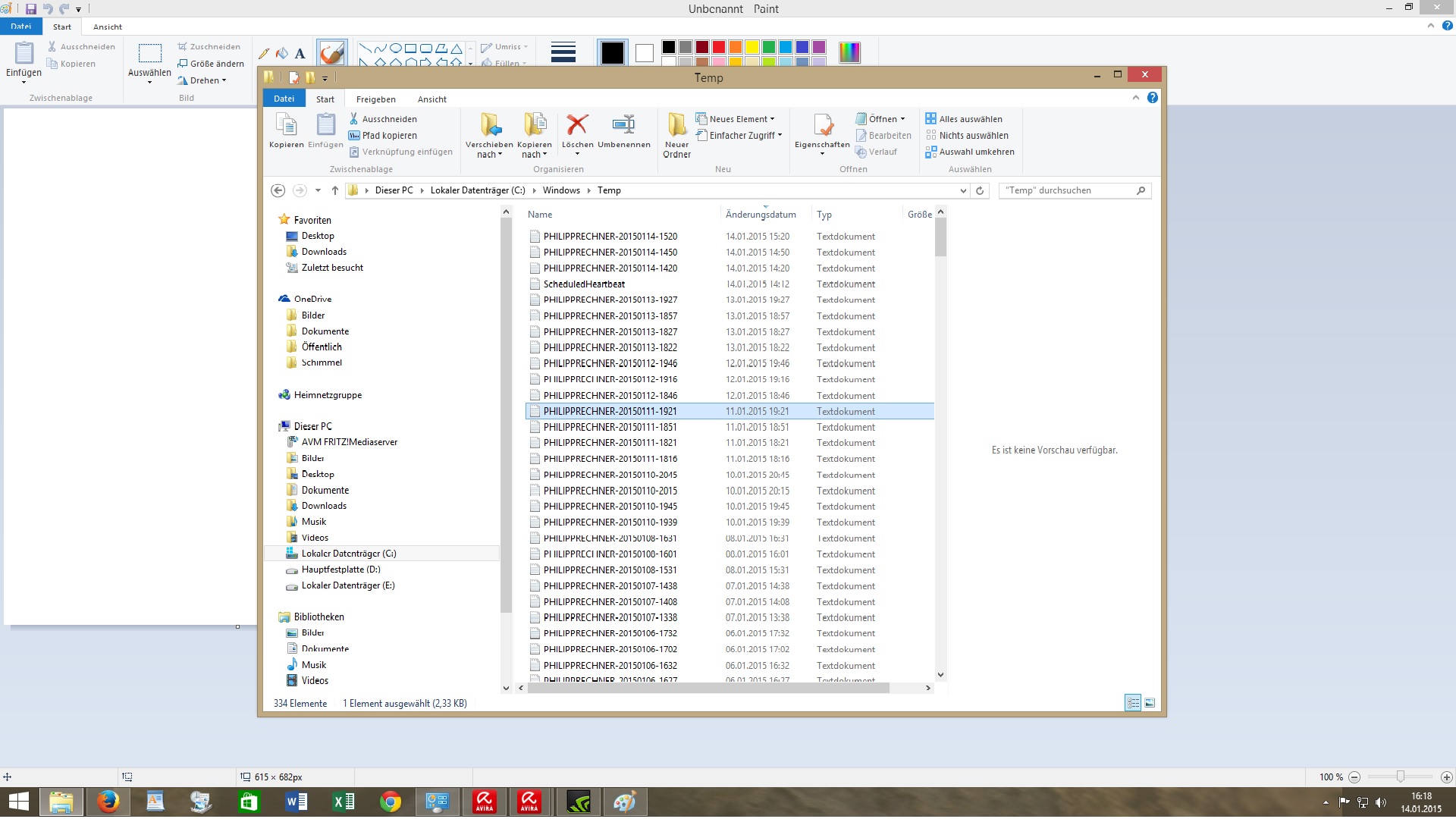Switch to Explorer's Ansicht tab
The image size is (1456, 819).
tap(431, 99)
